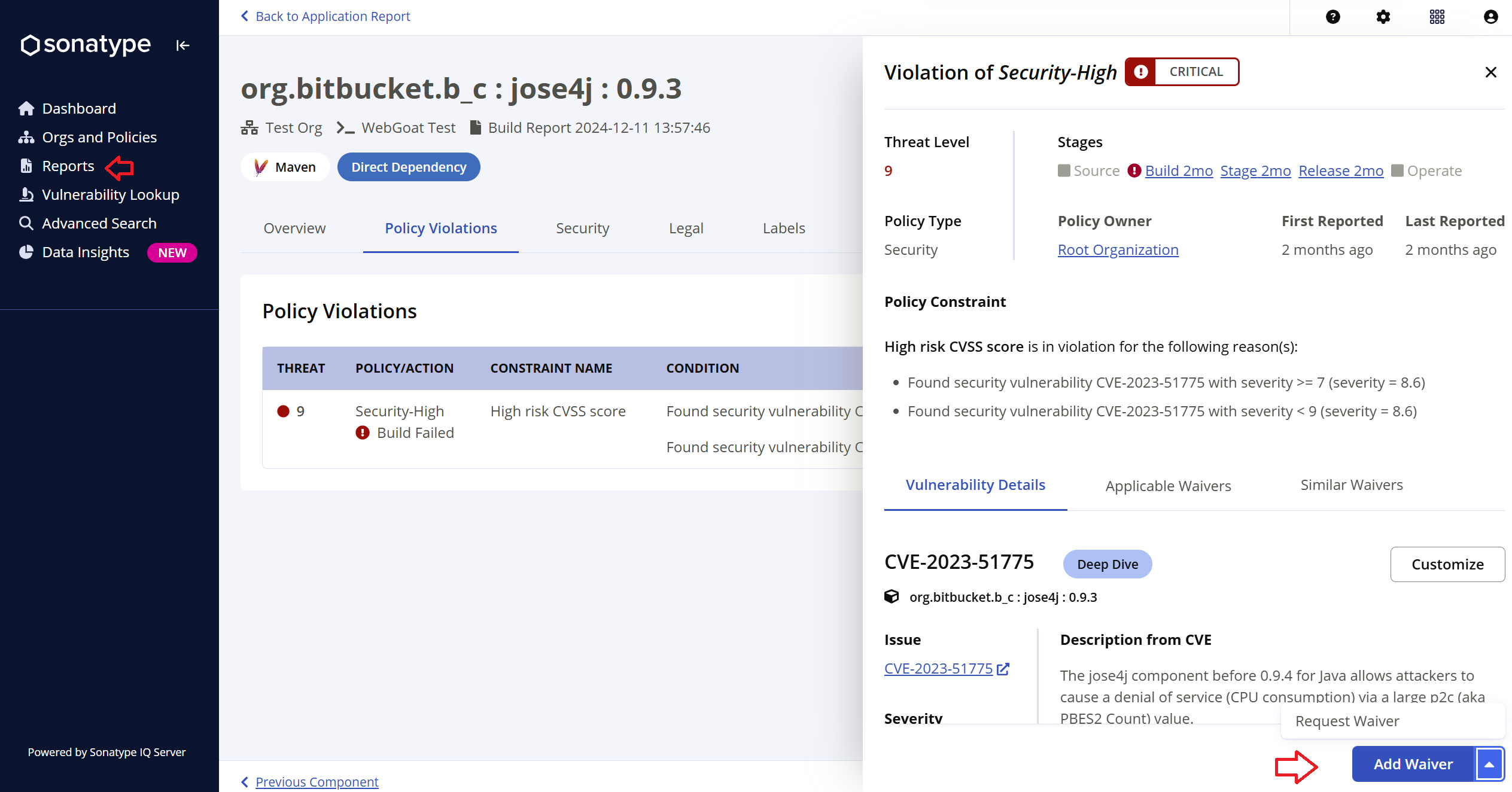The image size is (1512, 792).
Task: Open the help question mark icon
Action: tap(1332, 17)
